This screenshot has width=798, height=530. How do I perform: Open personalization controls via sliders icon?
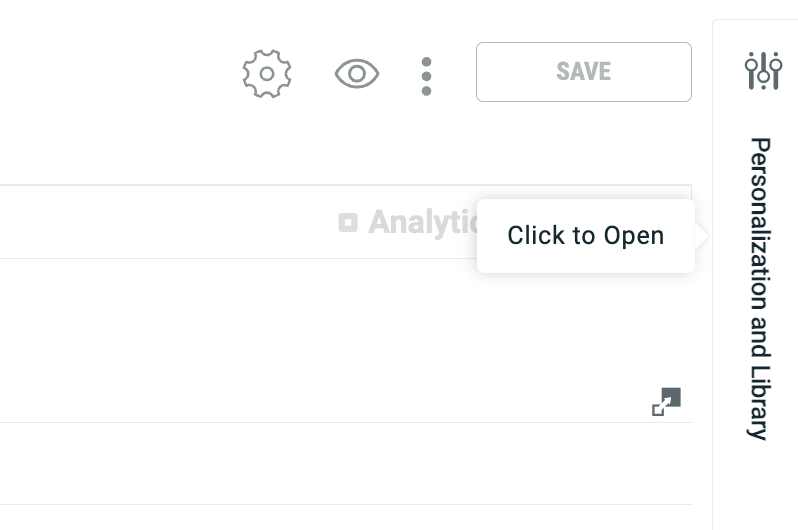763,70
